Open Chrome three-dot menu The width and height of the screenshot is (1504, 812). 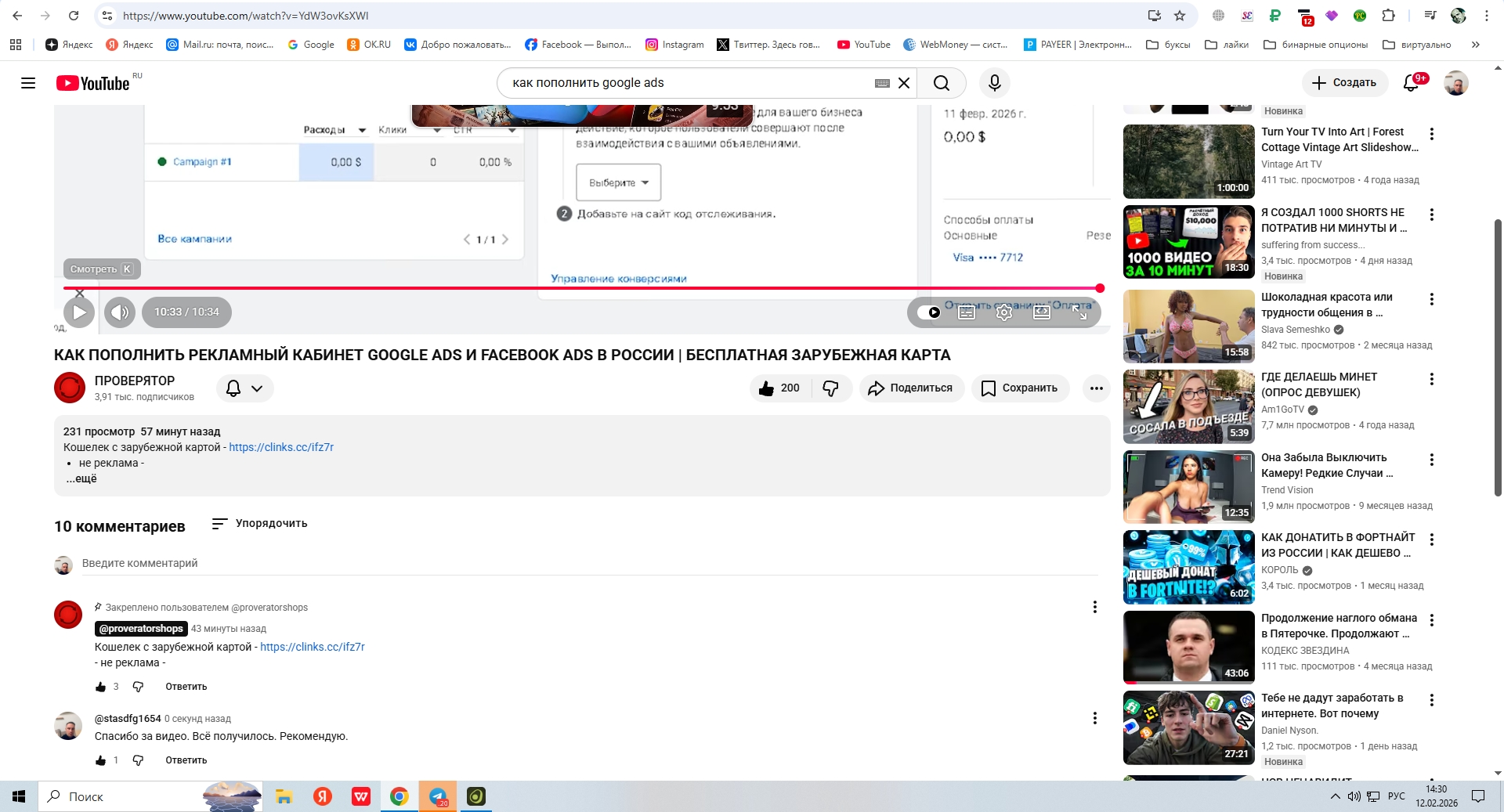1486,16
